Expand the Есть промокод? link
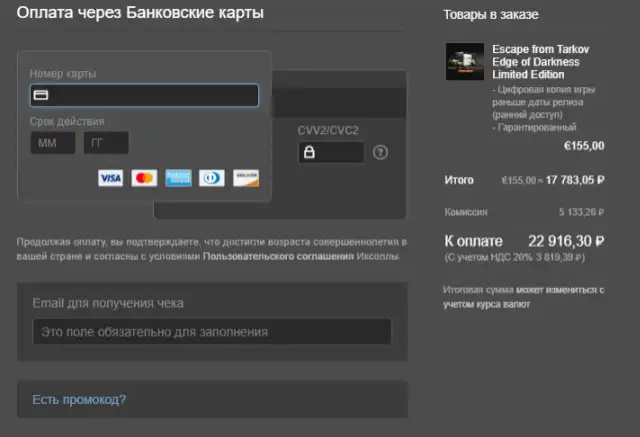Viewport: 640px width, 437px height. click(x=79, y=399)
